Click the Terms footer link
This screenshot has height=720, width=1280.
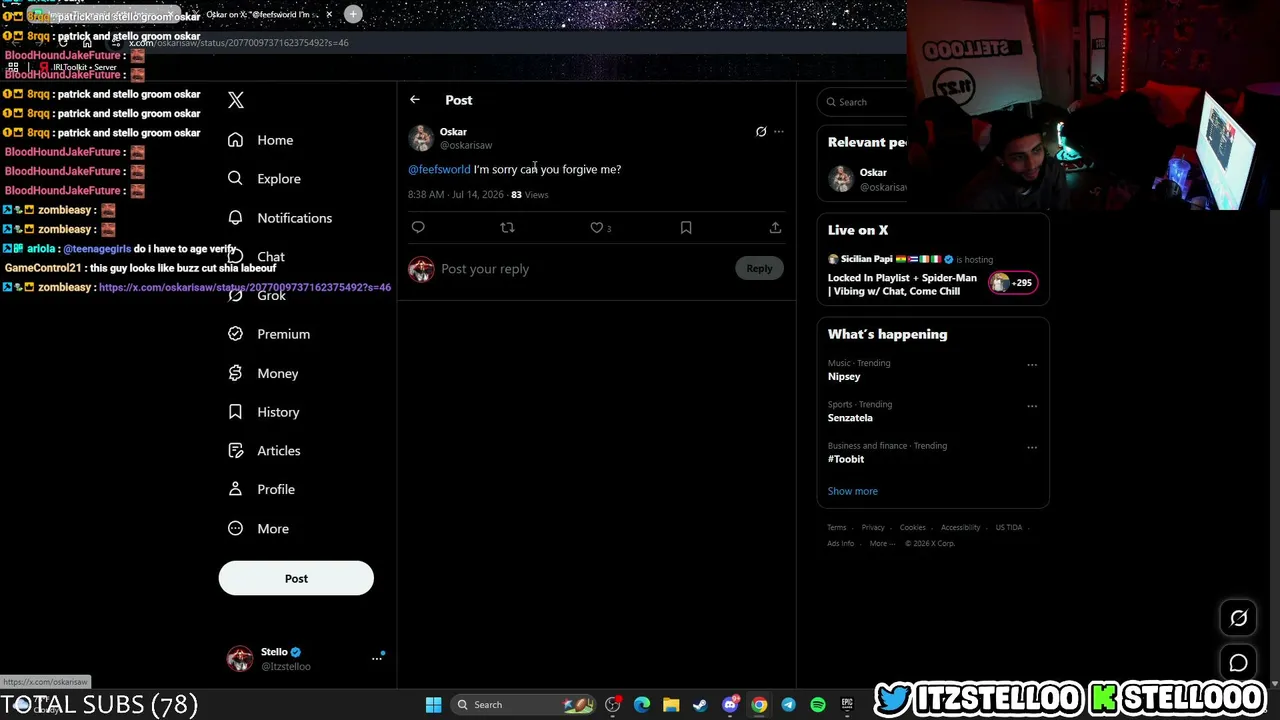836,528
